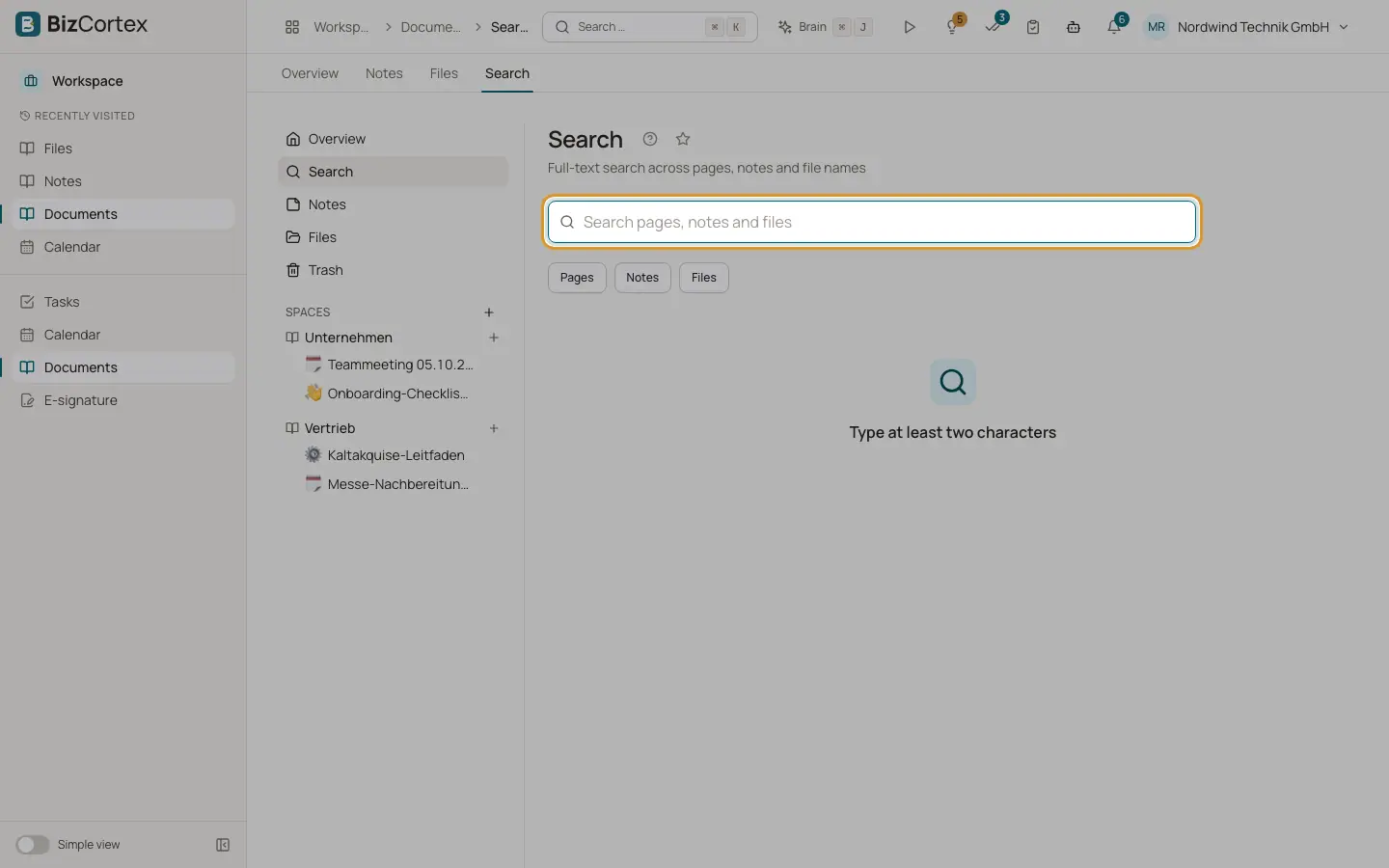Favorite the Search page with star icon

click(683, 139)
